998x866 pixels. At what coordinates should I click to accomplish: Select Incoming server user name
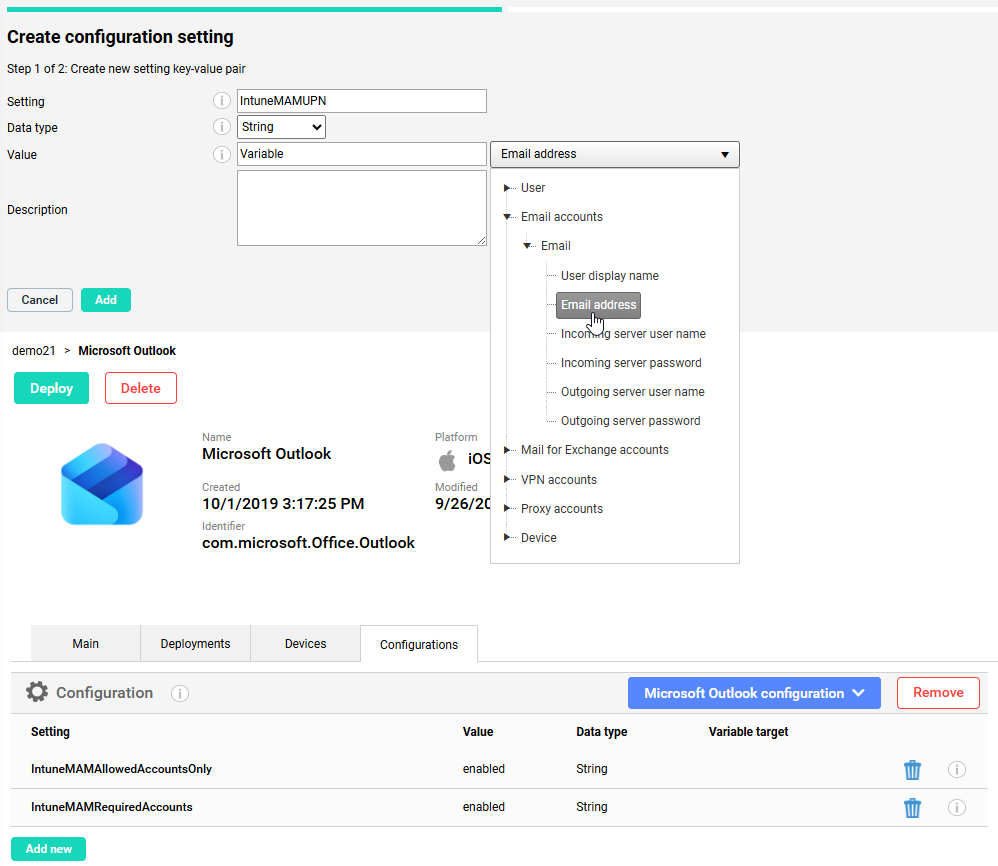click(x=633, y=333)
